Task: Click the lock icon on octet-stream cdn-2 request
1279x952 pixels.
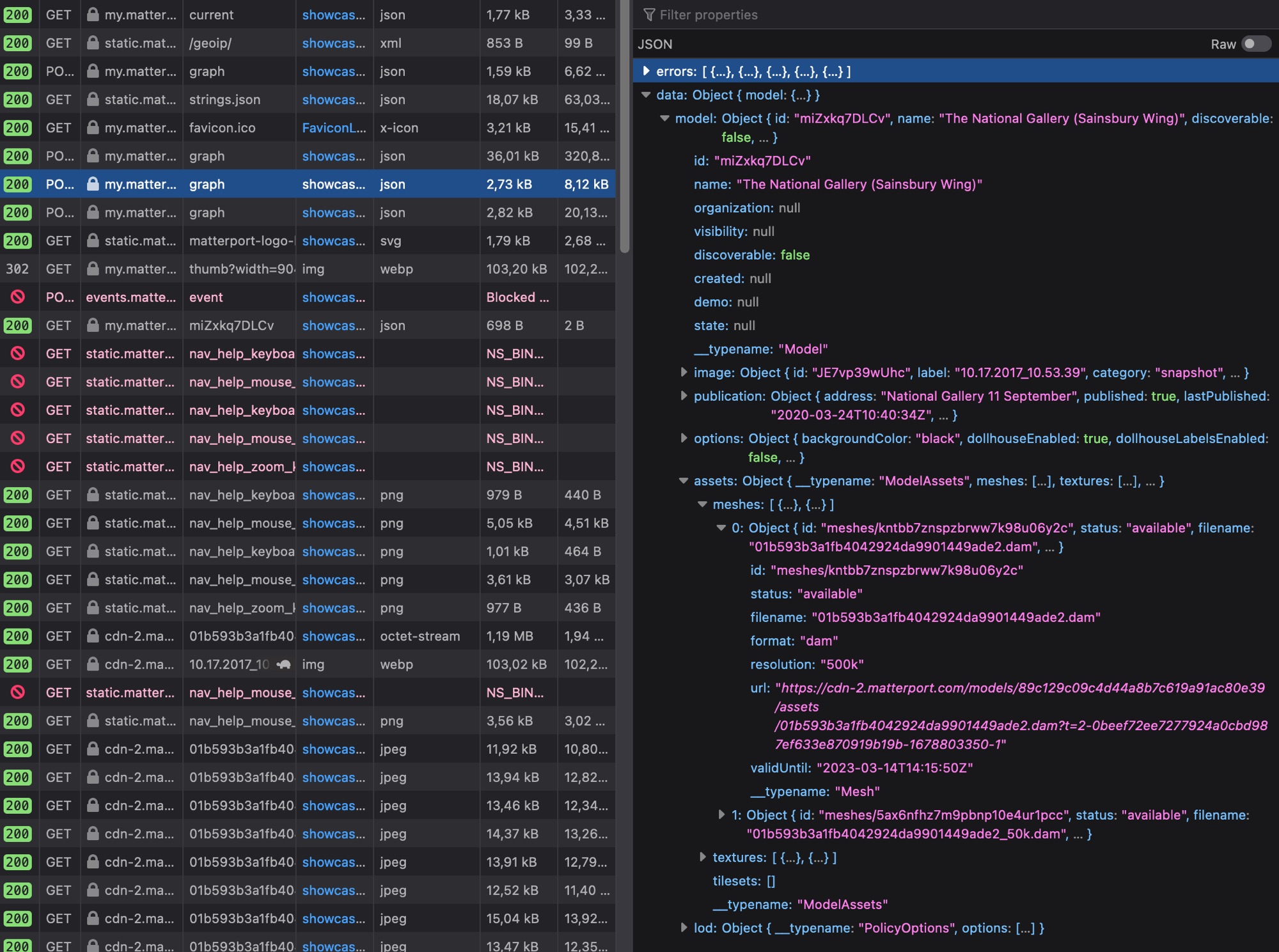Action: coord(93,636)
